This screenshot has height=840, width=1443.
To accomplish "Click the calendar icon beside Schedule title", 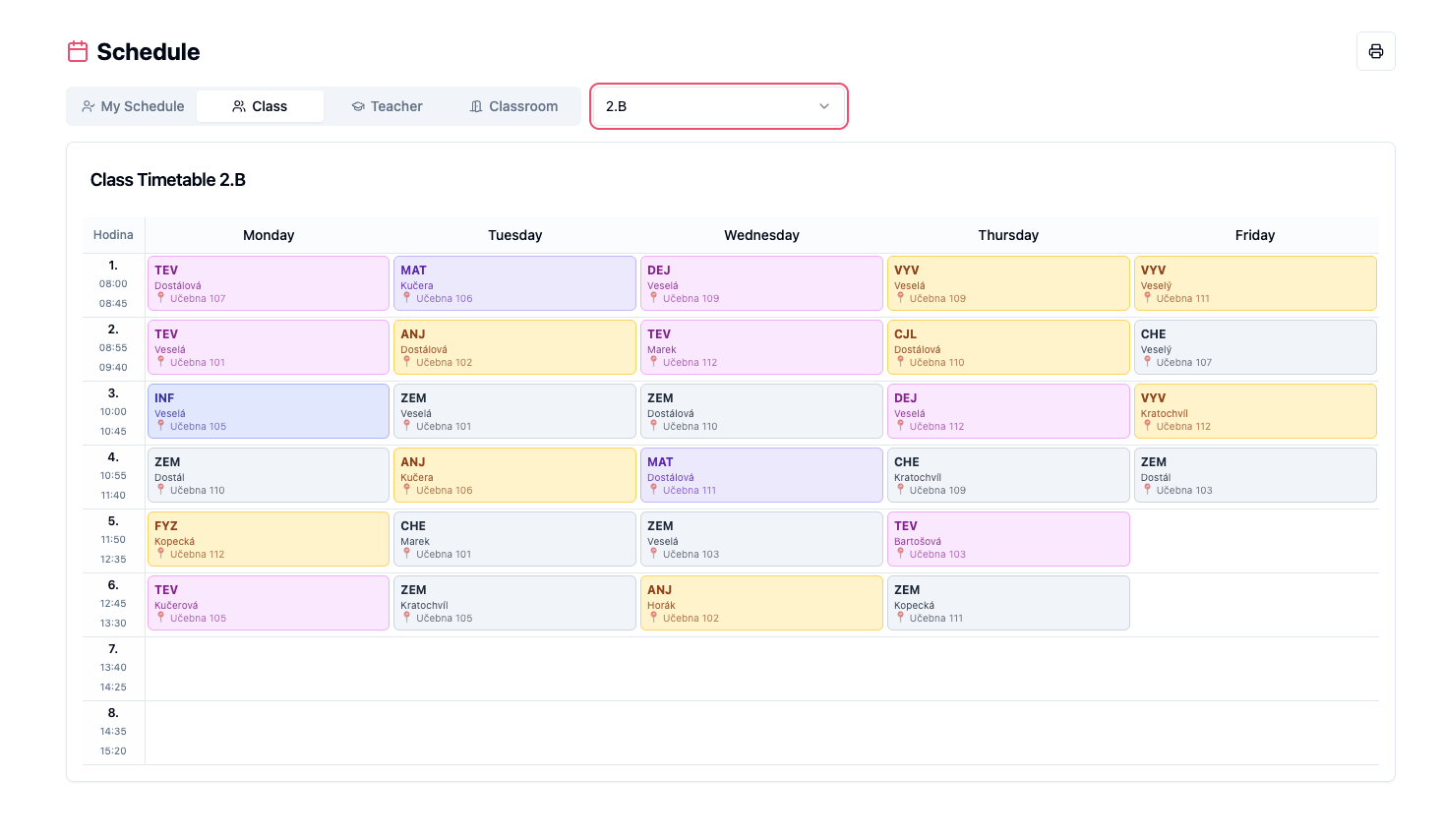I will [78, 51].
